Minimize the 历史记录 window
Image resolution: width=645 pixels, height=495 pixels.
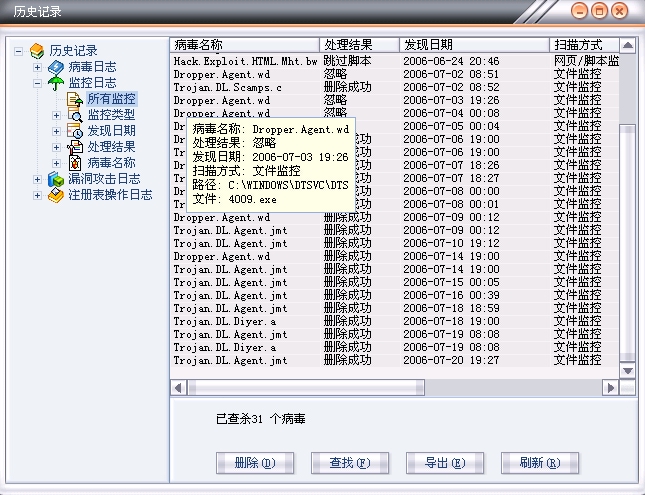[x=579, y=11]
